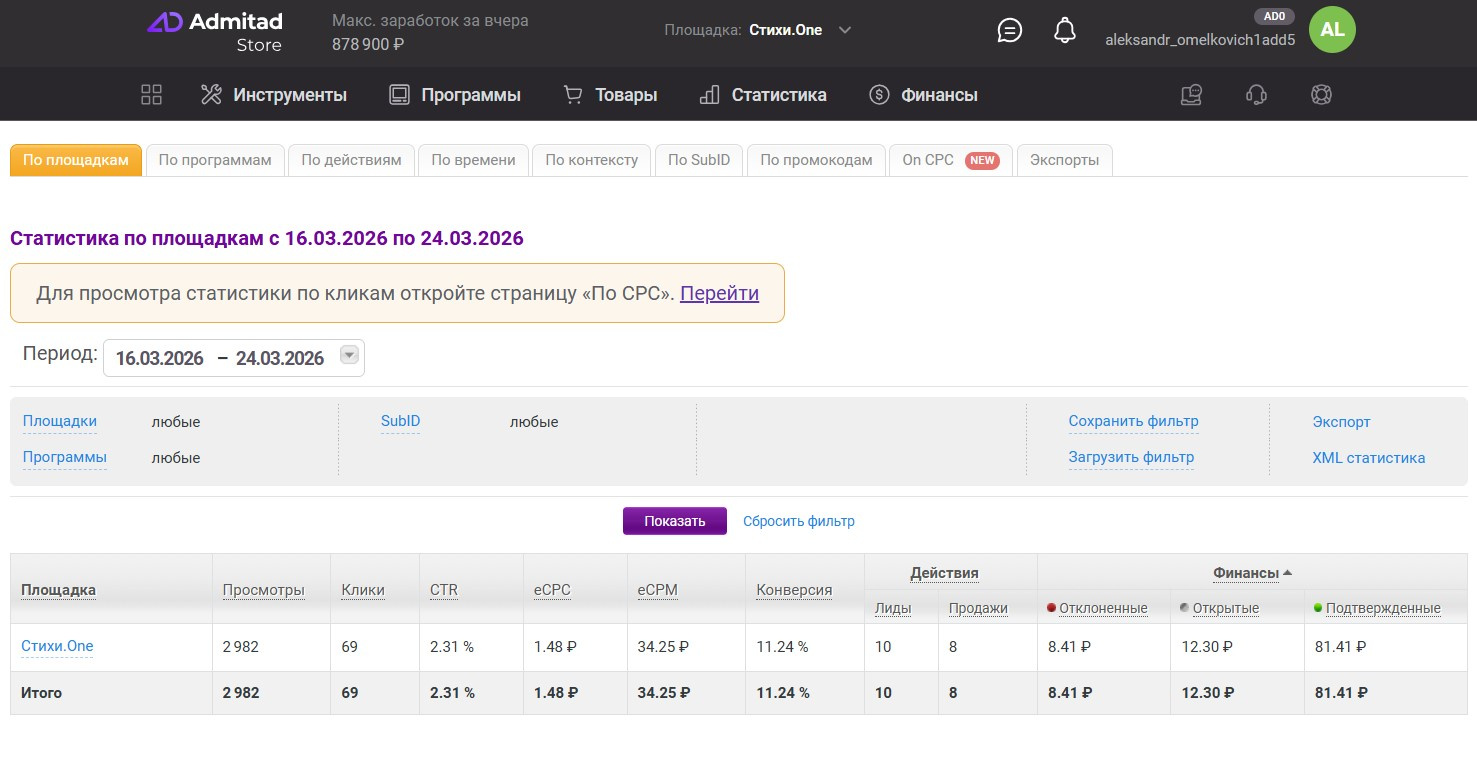The height and width of the screenshot is (766, 1477).
Task: Click the lifebuoy help icon
Action: pyautogui.click(x=1321, y=95)
